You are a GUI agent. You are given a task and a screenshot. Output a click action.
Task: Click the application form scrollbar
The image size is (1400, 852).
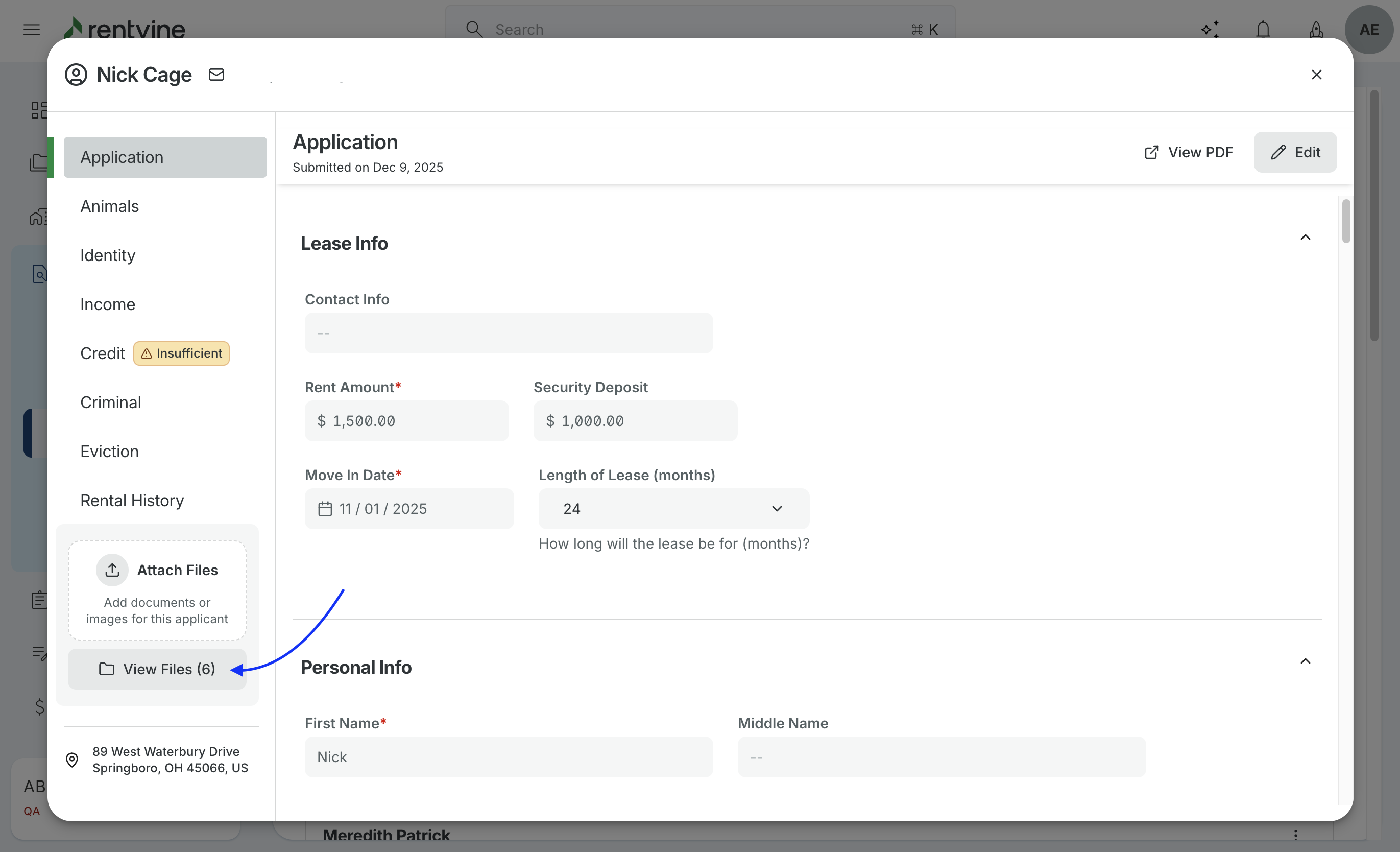(1346, 222)
